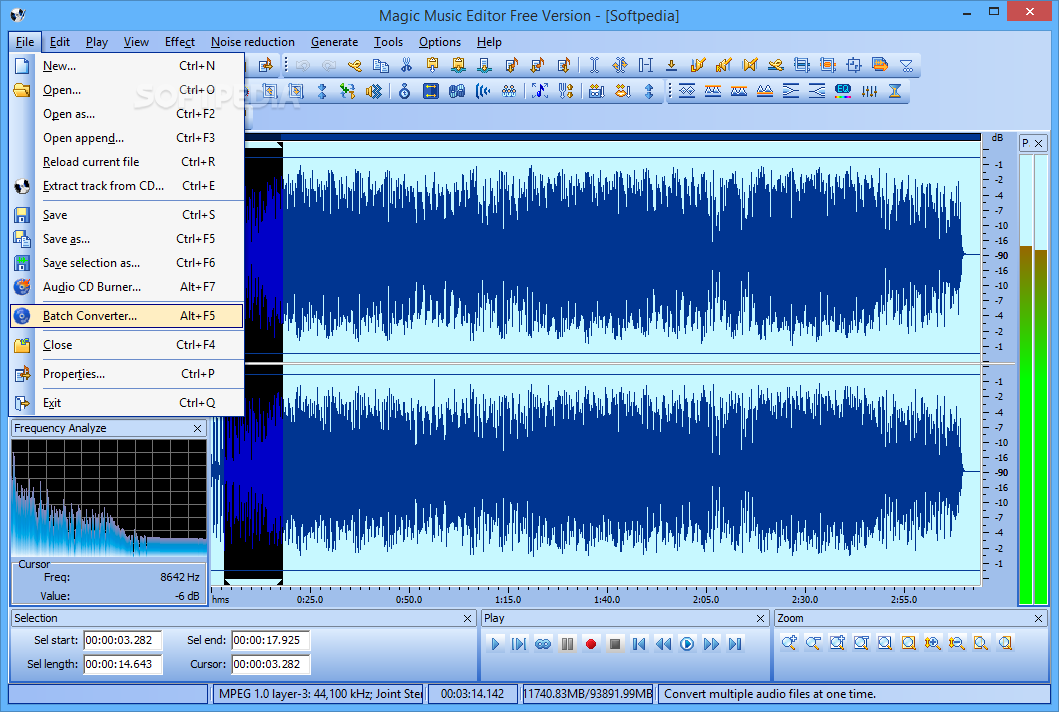The width and height of the screenshot is (1059, 712).
Task: Fast forward with the double right arrow button
Action: [711, 644]
